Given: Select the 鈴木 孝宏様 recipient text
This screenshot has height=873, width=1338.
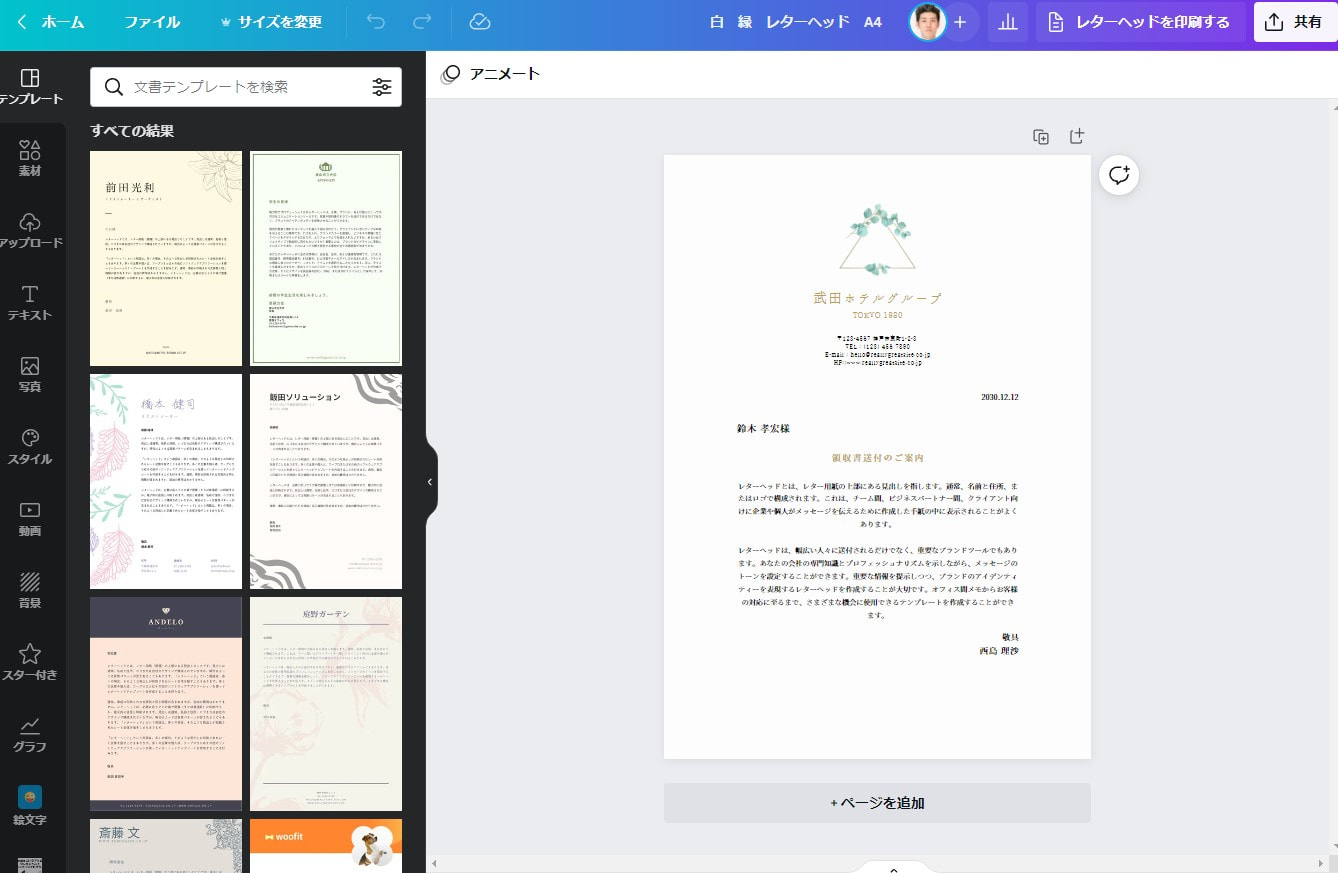Looking at the screenshot, I should pyautogui.click(x=763, y=428).
